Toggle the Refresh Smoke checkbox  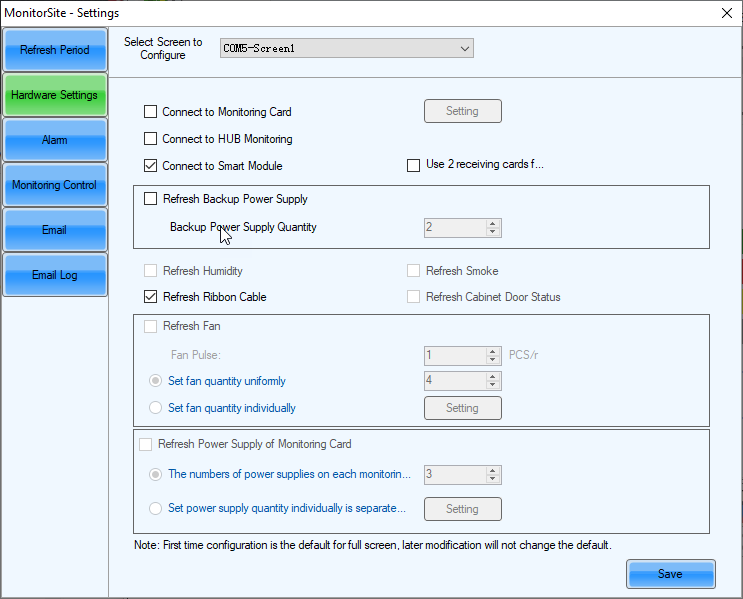[x=413, y=271]
